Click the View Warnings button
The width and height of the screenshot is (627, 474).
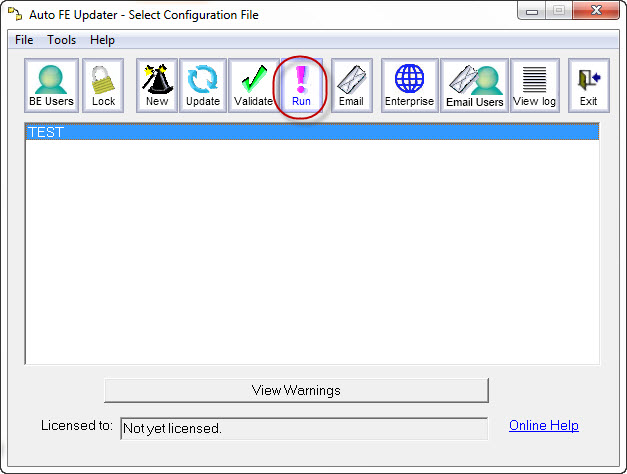tap(296, 390)
